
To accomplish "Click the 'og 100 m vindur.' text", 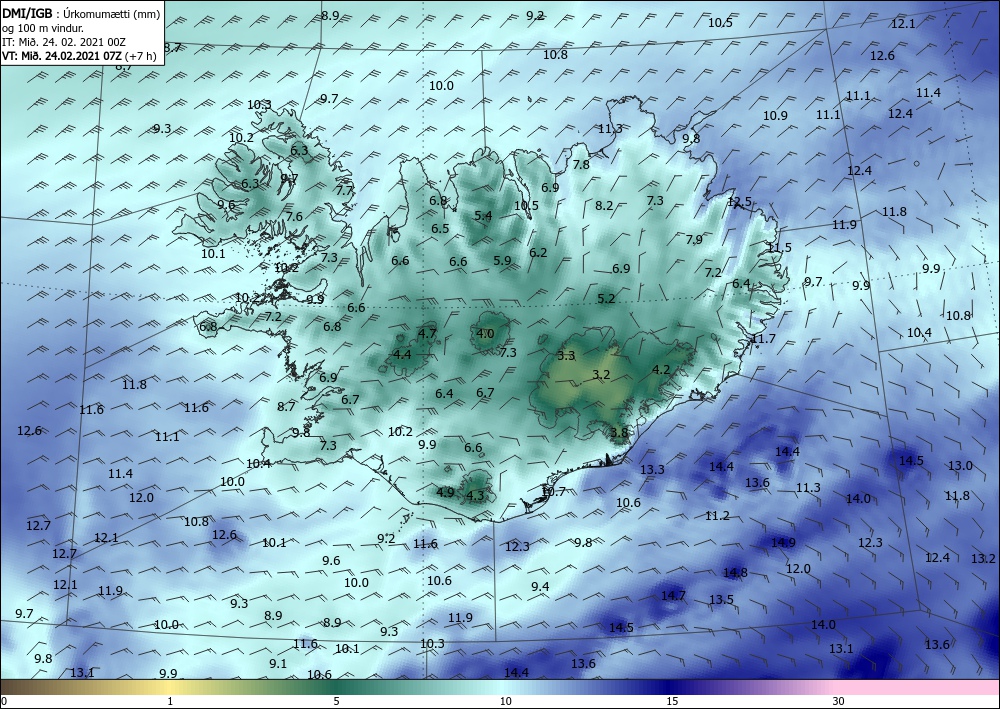I will pyautogui.click(x=43, y=28).
